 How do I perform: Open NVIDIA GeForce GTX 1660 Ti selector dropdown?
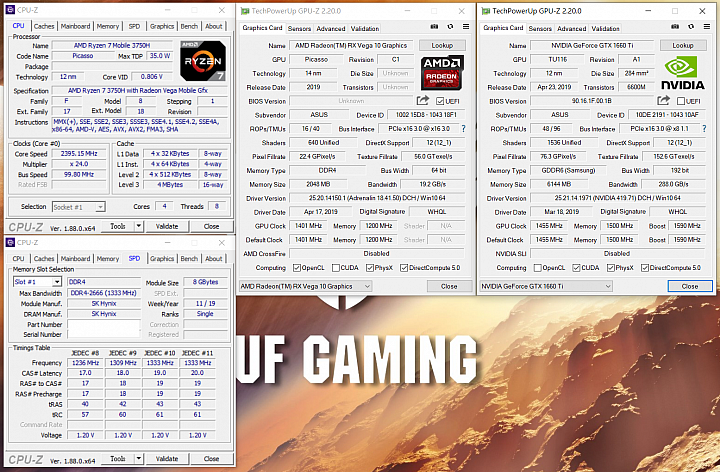tap(546, 286)
